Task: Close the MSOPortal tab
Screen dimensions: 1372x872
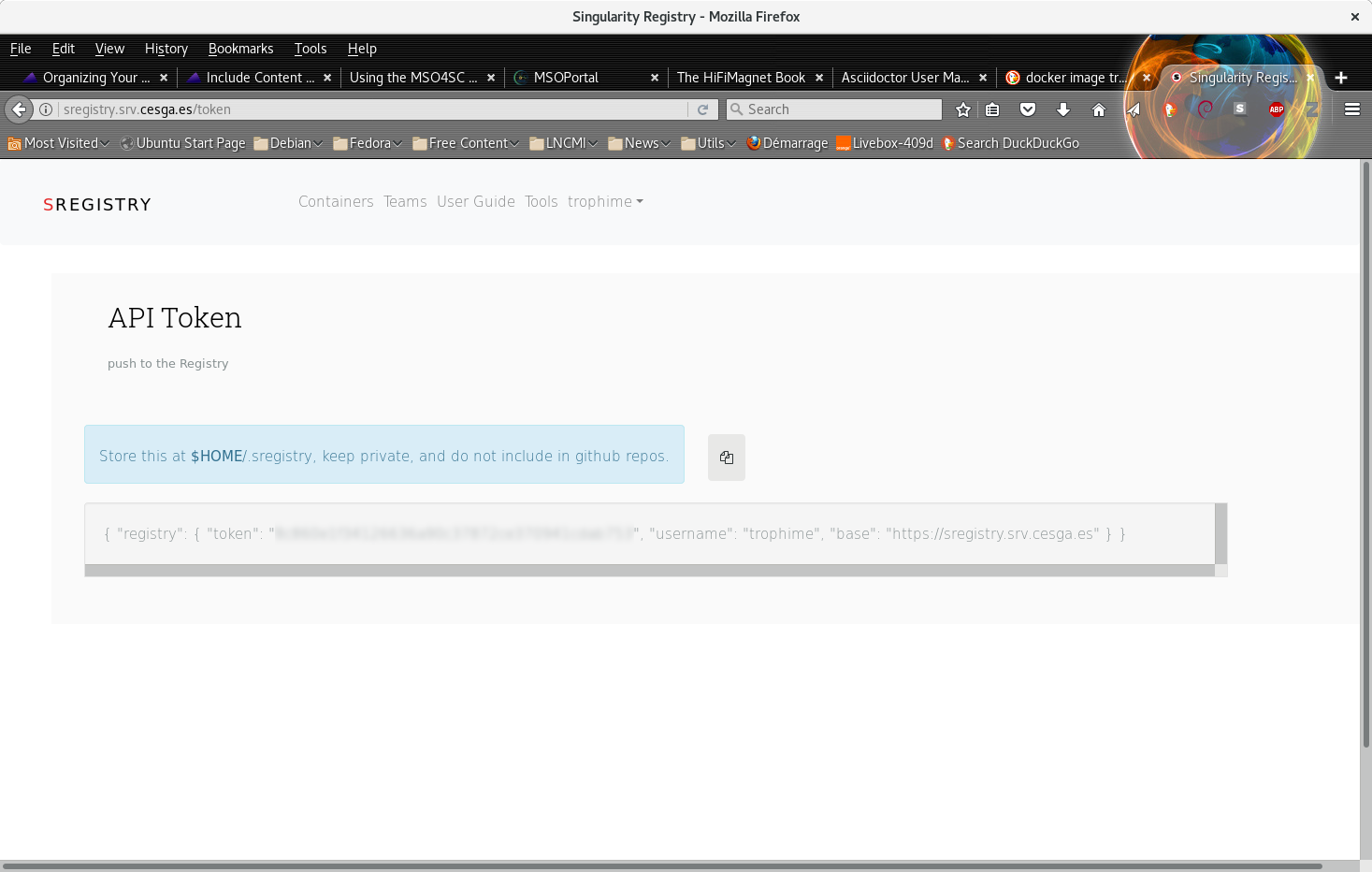Action: (x=655, y=78)
